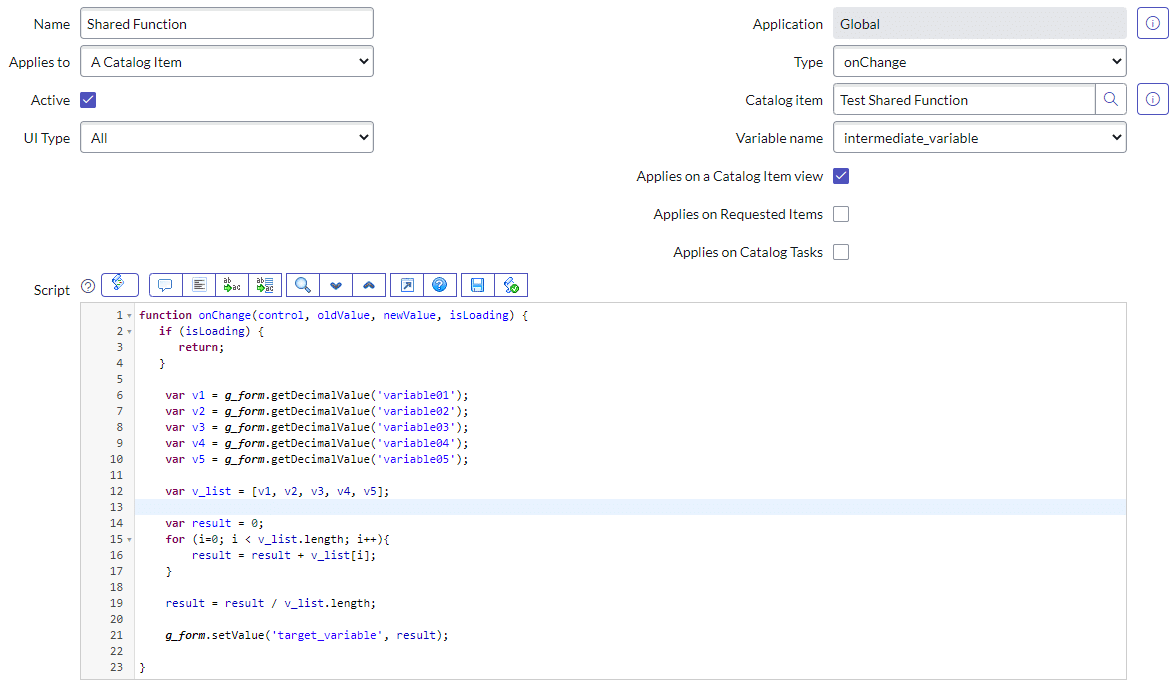Enable Applies on Catalog Tasks
Viewport: 1176px width, 687px height.
pos(841,253)
